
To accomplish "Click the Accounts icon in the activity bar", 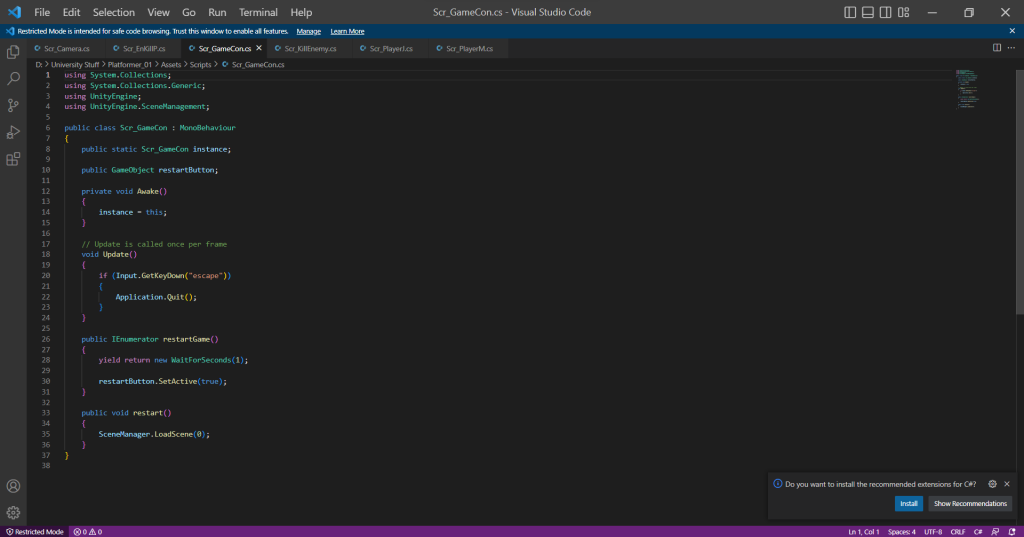I will (13, 487).
